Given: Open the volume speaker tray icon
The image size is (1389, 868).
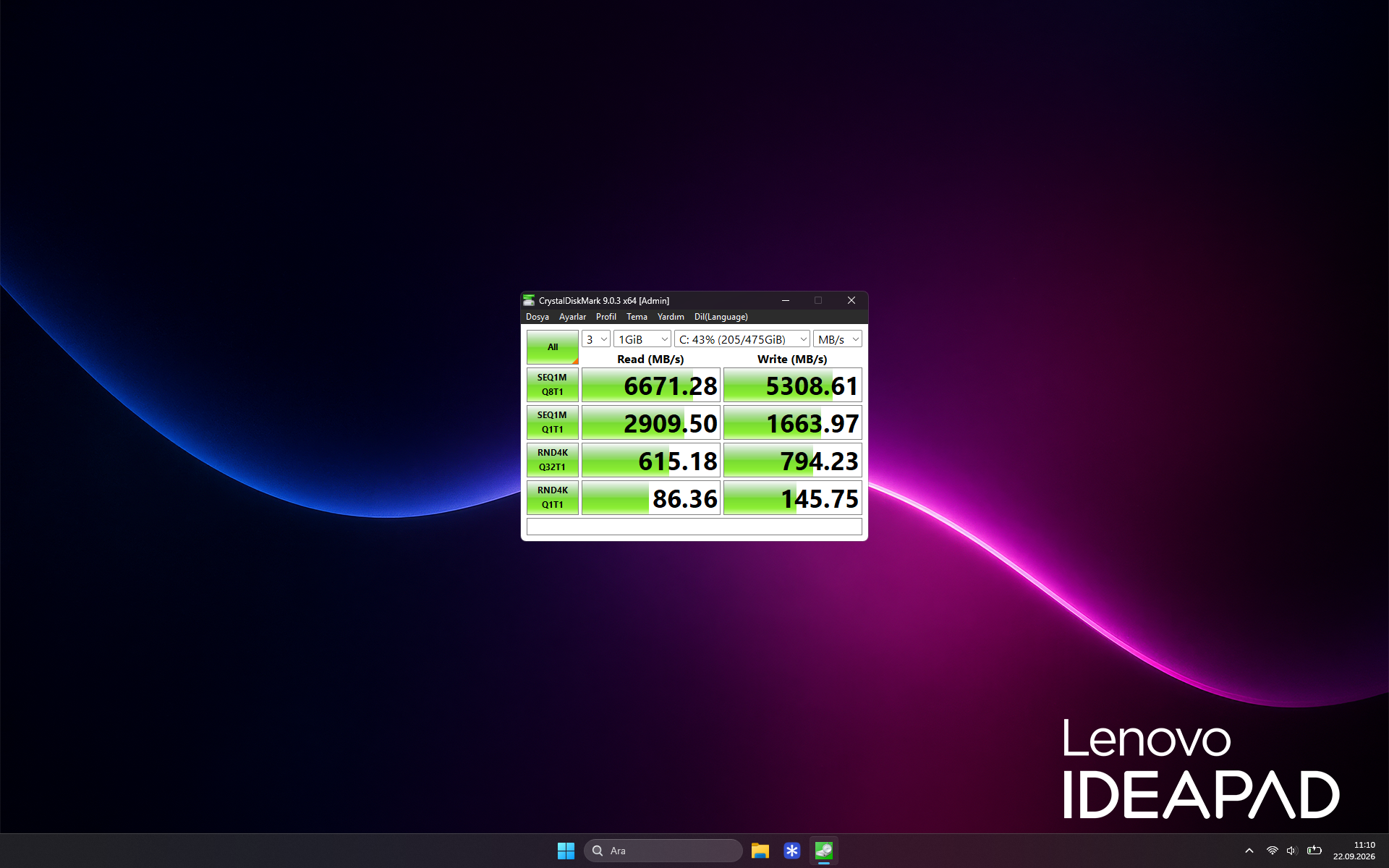Looking at the screenshot, I should pyautogui.click(x=1292, y=851).
